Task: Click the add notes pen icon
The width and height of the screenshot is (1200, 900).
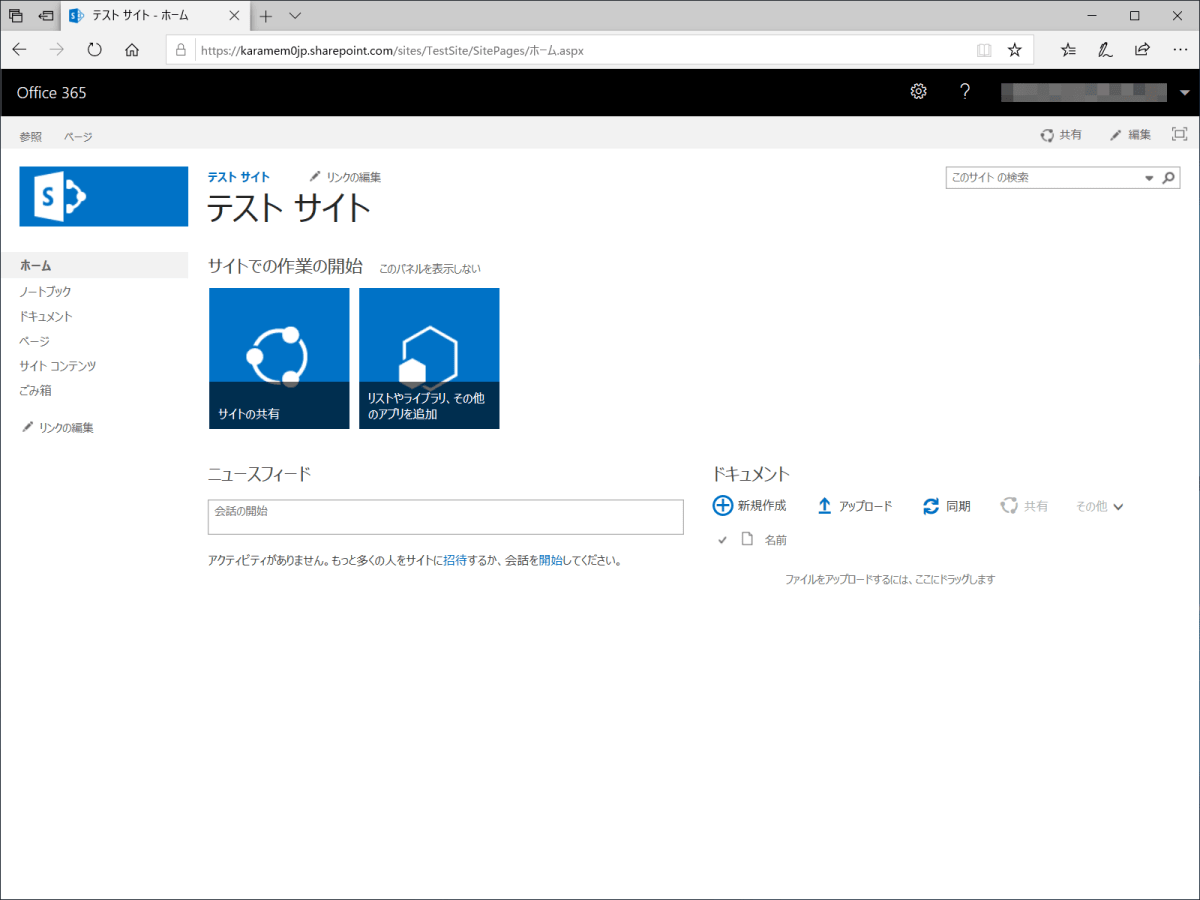Action: [1105, 50]
